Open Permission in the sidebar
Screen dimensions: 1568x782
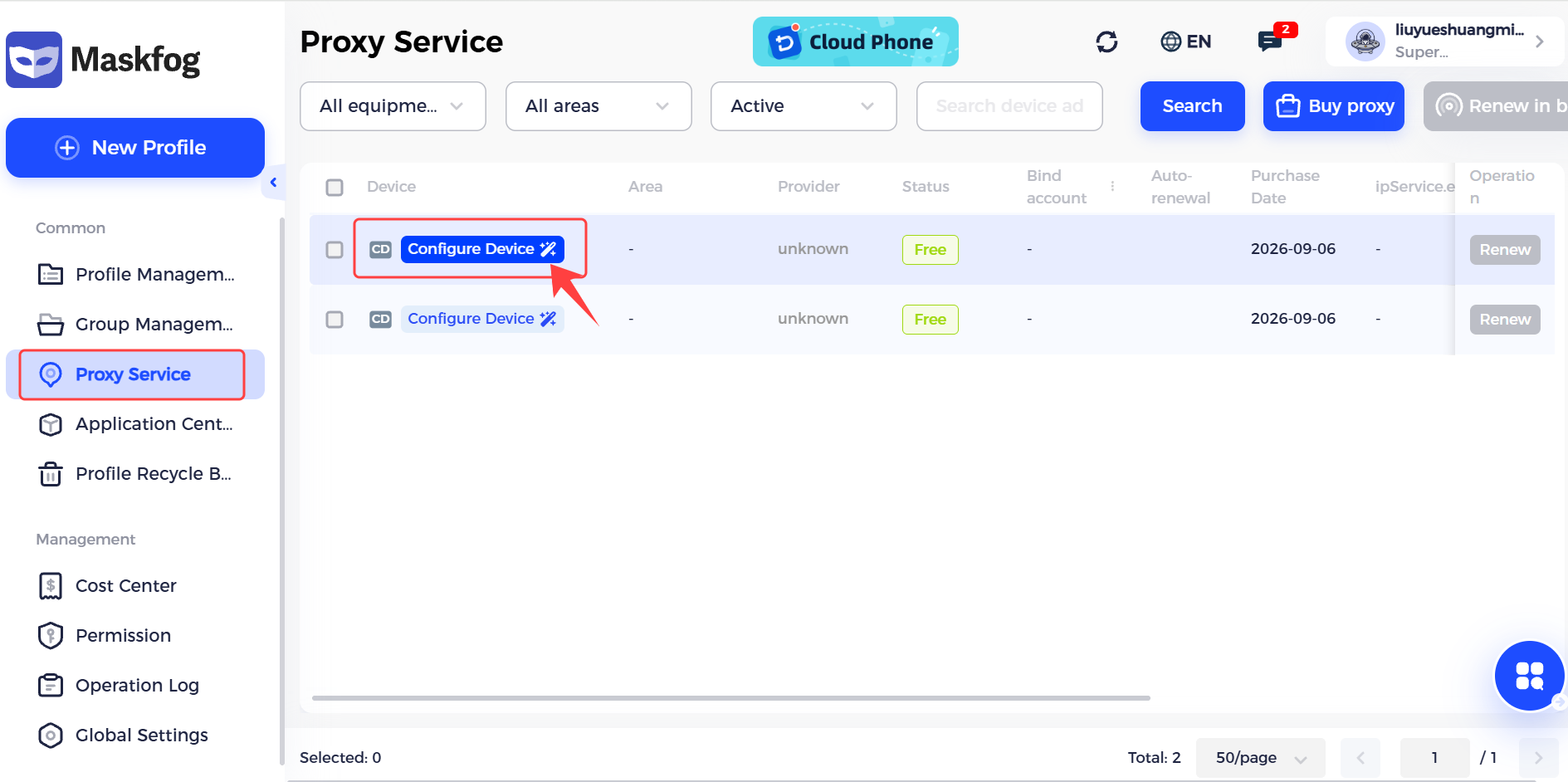tap(135, 636)
